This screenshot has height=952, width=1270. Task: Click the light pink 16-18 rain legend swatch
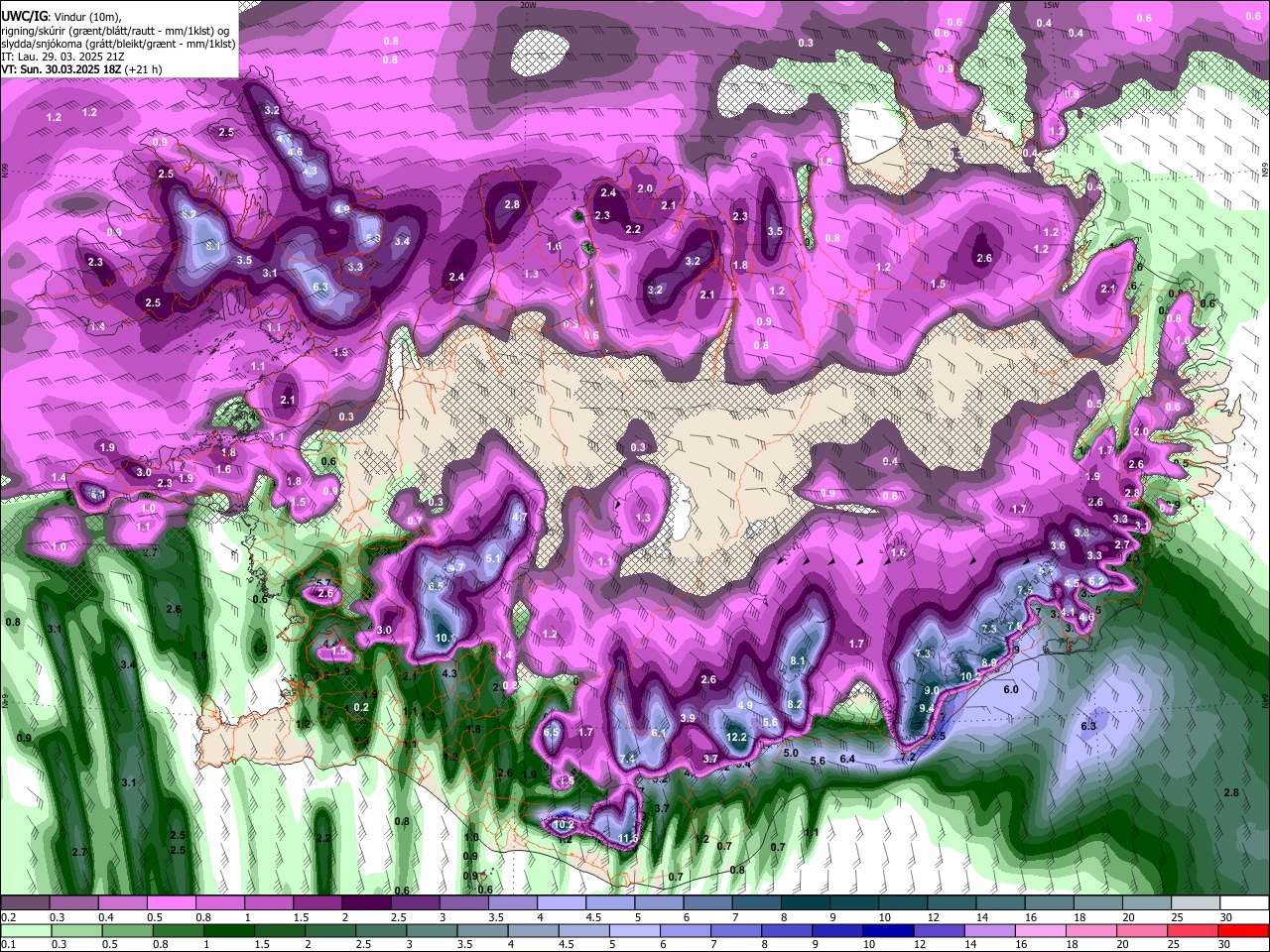1042,930
